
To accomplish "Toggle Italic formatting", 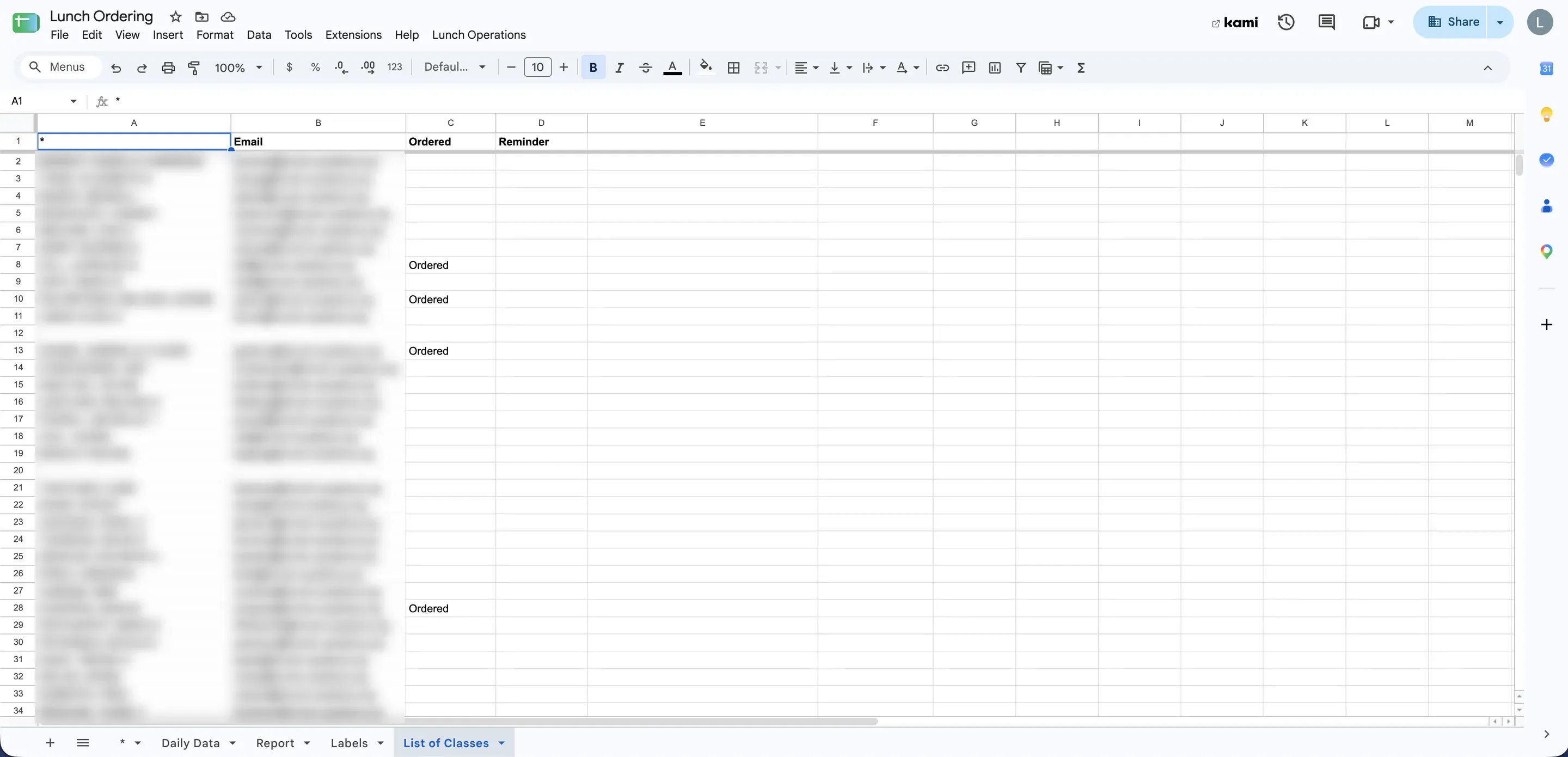I will pos(619,68).
